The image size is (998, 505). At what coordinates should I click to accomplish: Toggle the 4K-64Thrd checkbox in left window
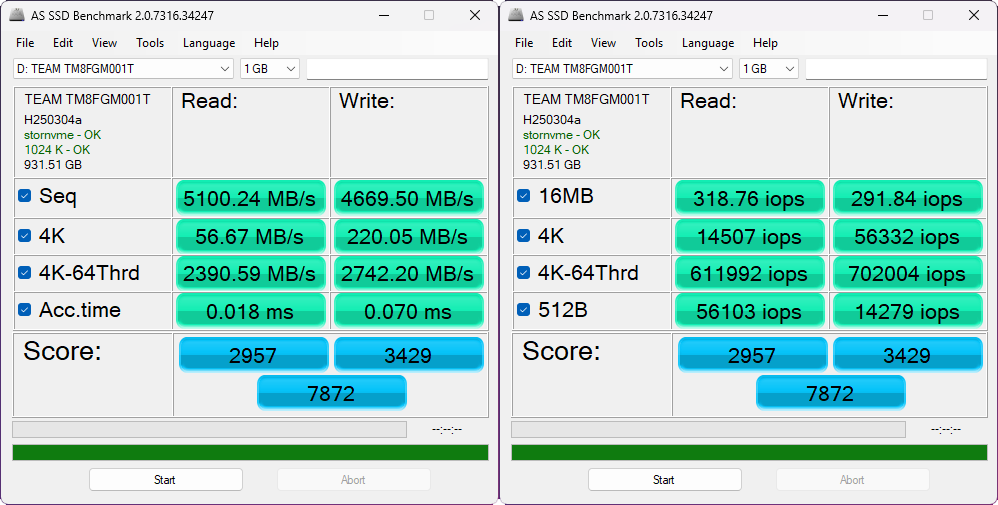(25, 273)
